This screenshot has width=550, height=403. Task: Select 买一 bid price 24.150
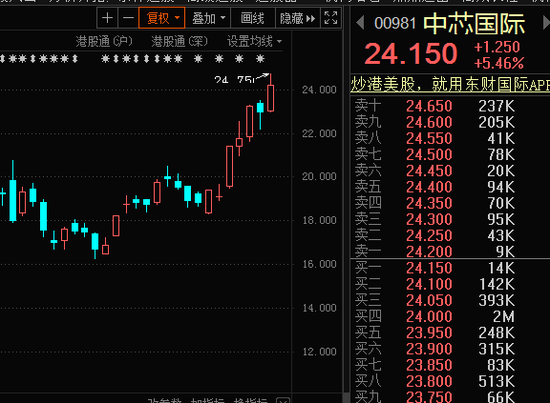[x=429, y=268]
